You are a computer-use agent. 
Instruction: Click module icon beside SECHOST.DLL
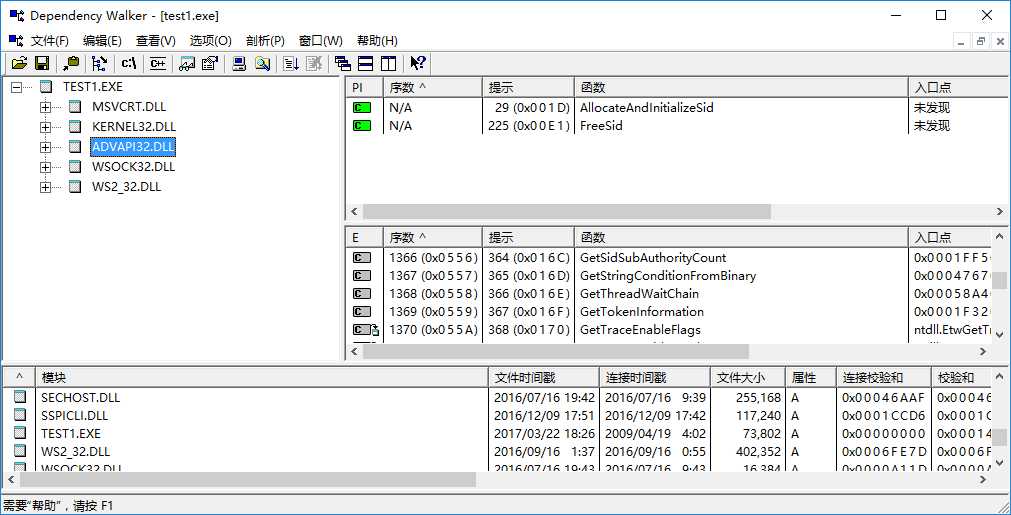tap(21, 398)
